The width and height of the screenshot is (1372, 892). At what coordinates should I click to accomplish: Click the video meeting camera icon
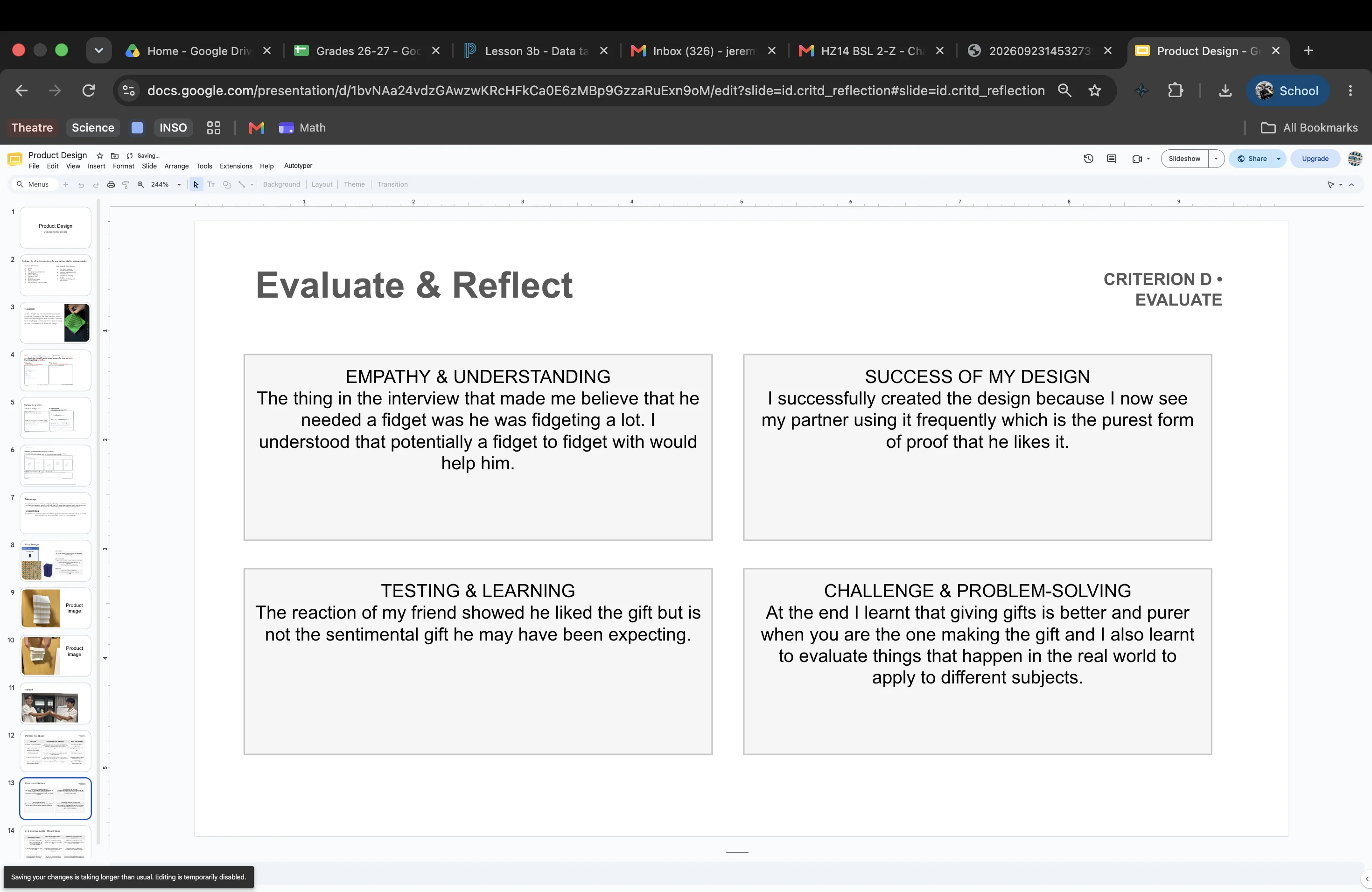pyautogui.click(x=1137, y=159)
